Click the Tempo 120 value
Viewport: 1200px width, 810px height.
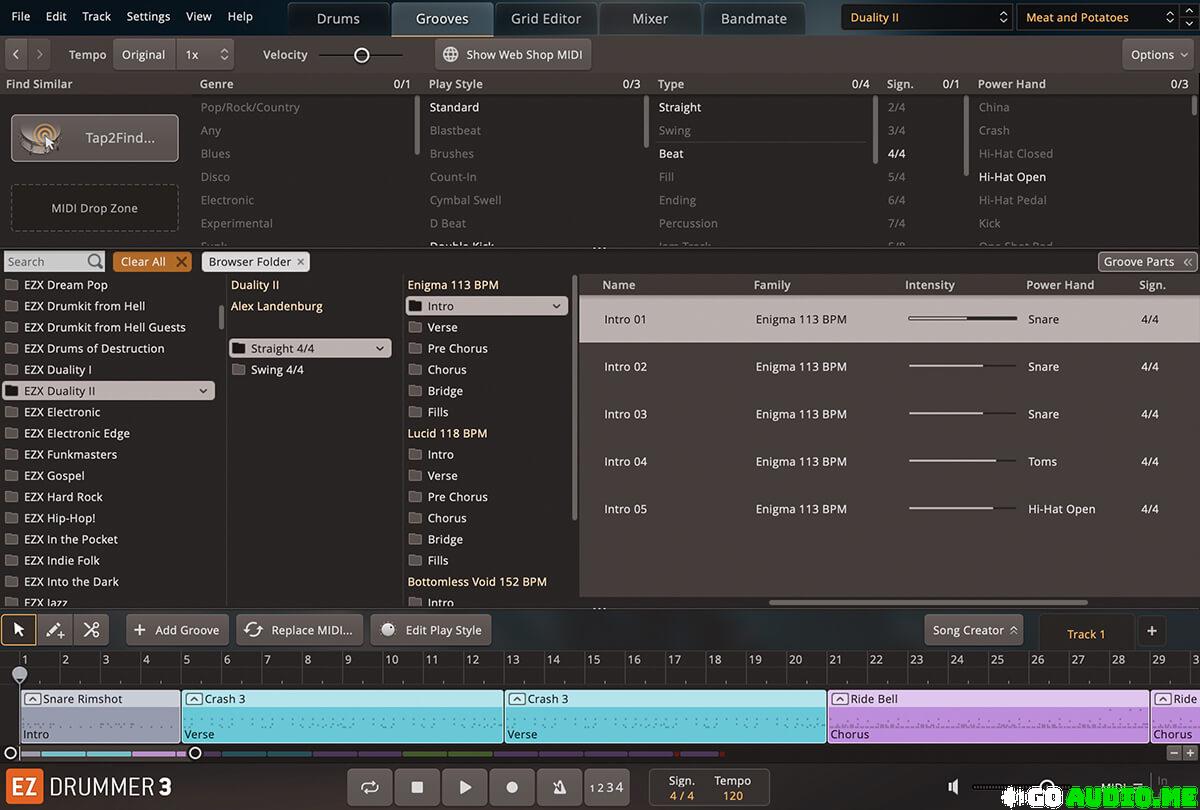732,796
